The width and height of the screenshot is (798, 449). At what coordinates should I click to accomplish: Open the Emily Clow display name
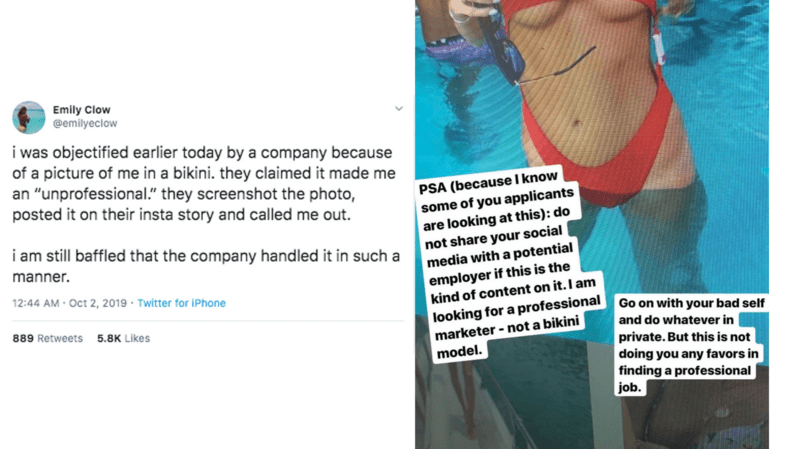pos(81,109)
